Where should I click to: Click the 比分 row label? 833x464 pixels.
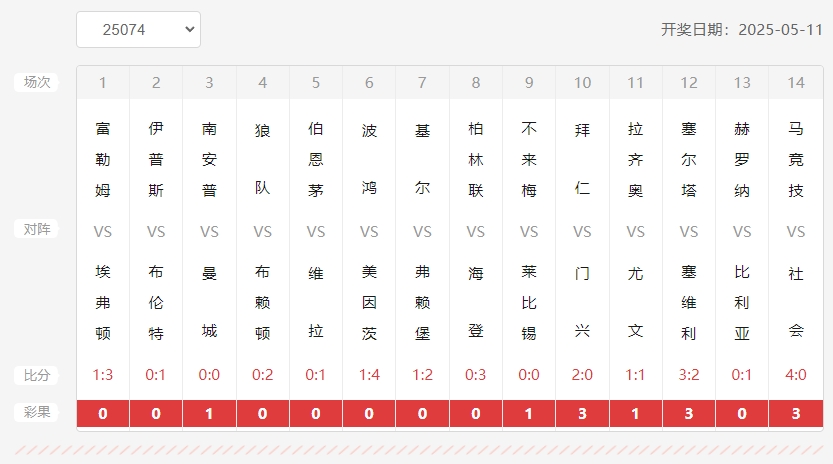coord(37,375)
